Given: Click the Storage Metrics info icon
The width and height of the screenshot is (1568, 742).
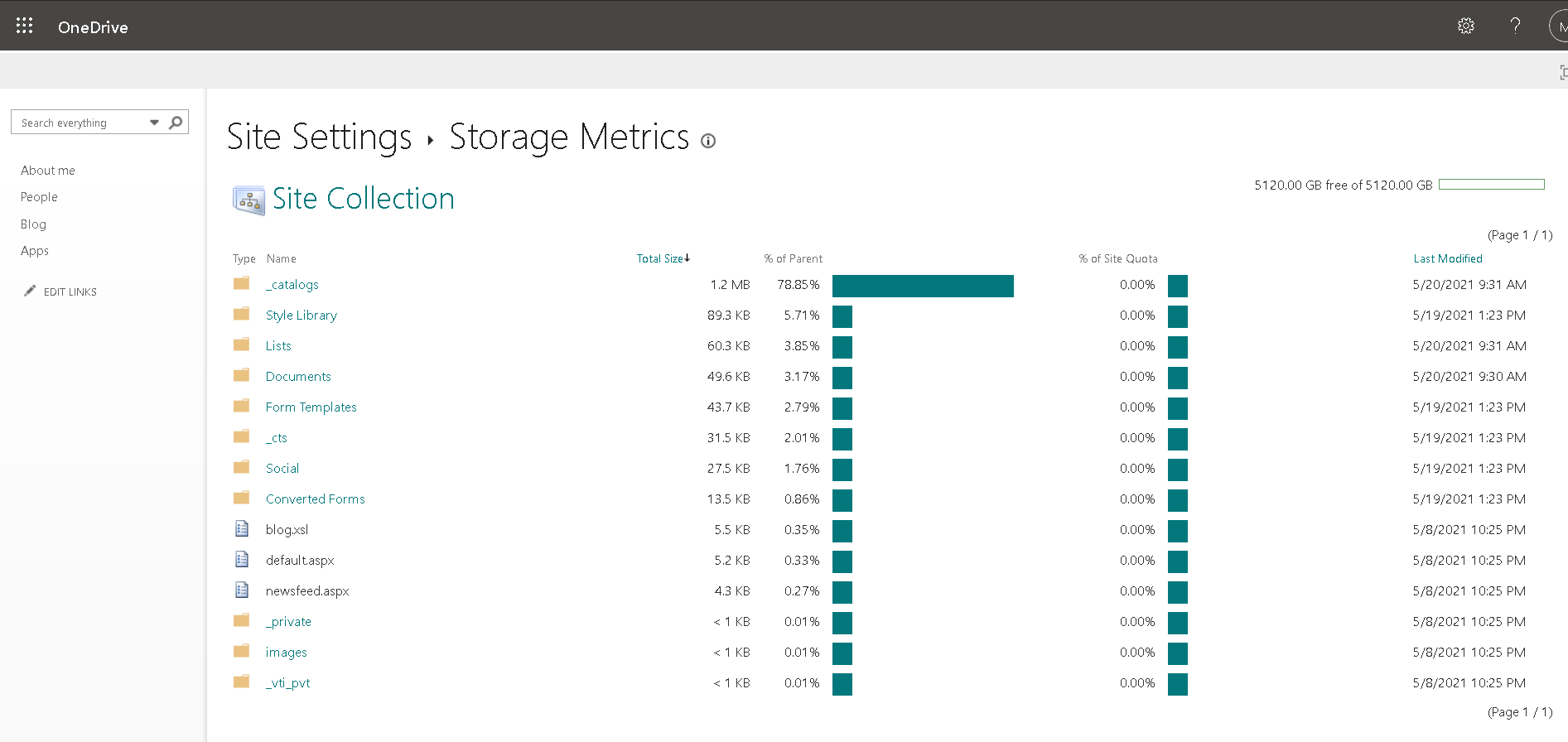Looking at the screenshot, I should point(707,141).
